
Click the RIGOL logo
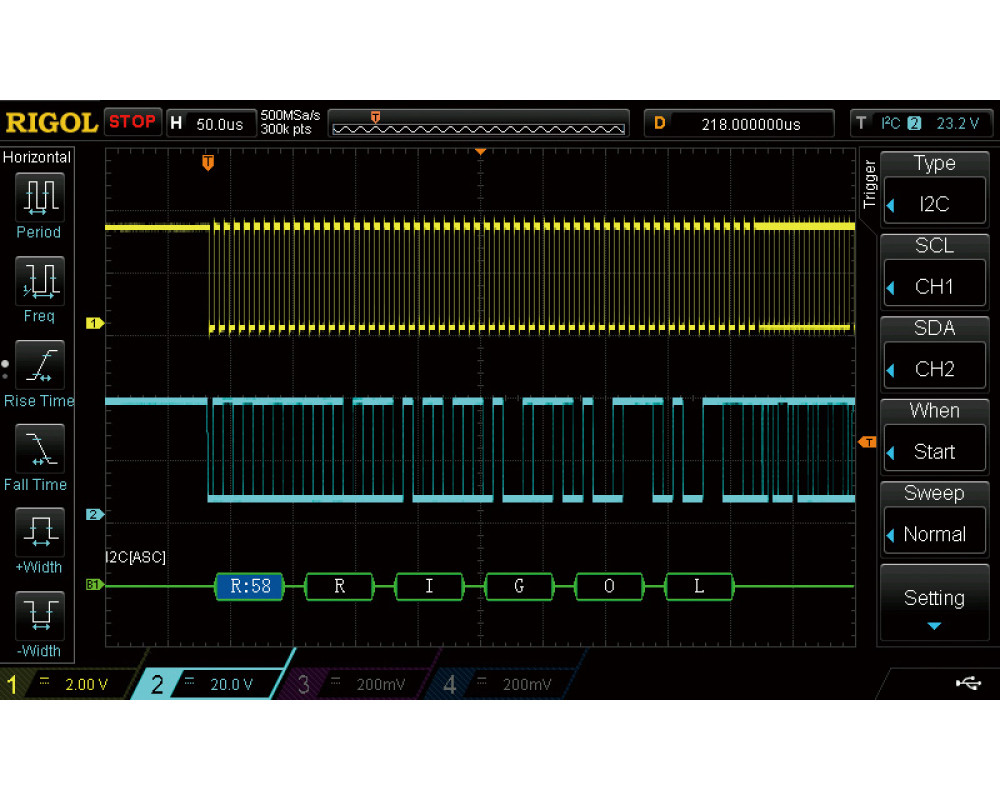(51, 122)
